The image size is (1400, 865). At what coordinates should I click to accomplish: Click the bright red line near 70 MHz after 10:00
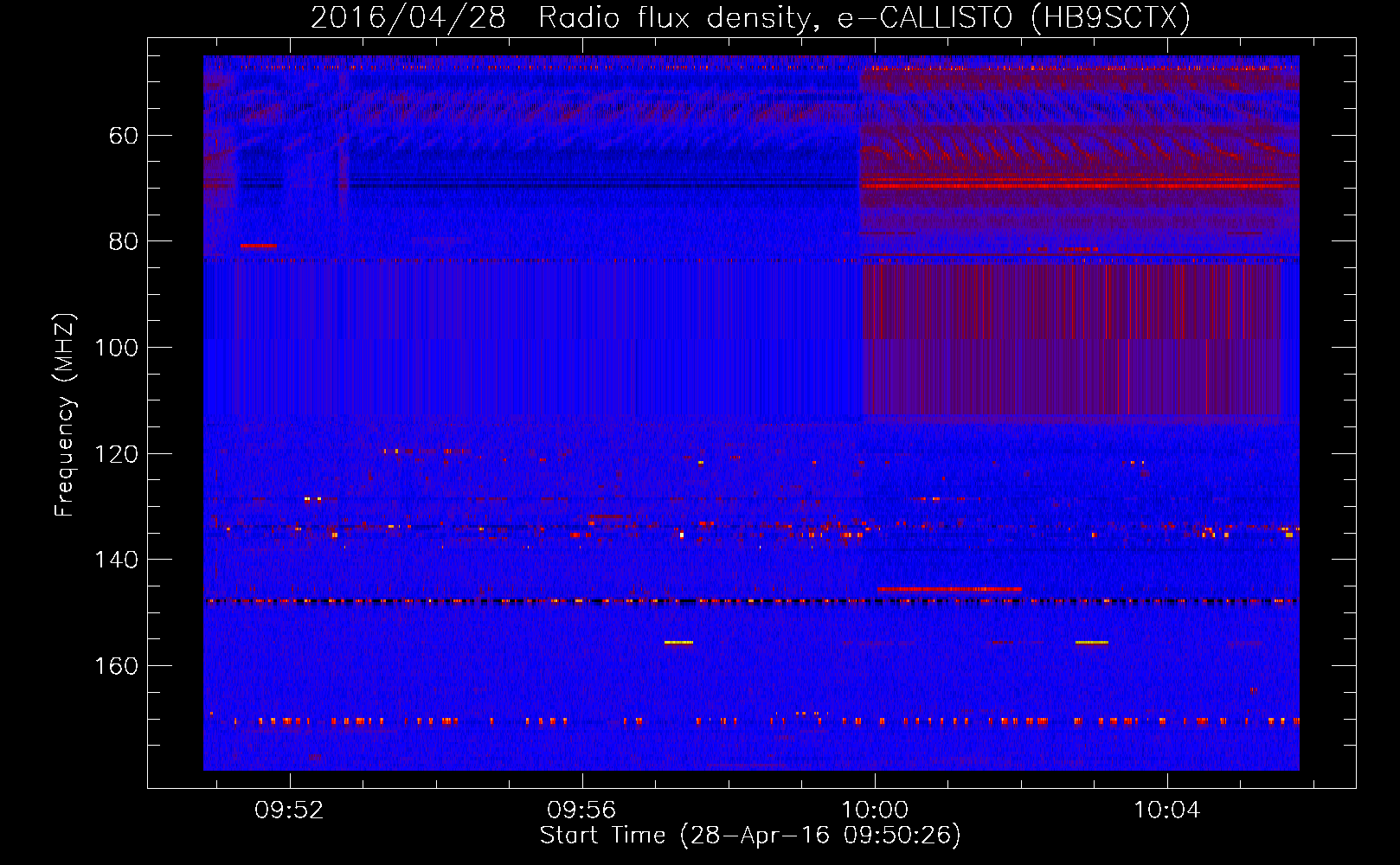click(x=1080, y=185)
